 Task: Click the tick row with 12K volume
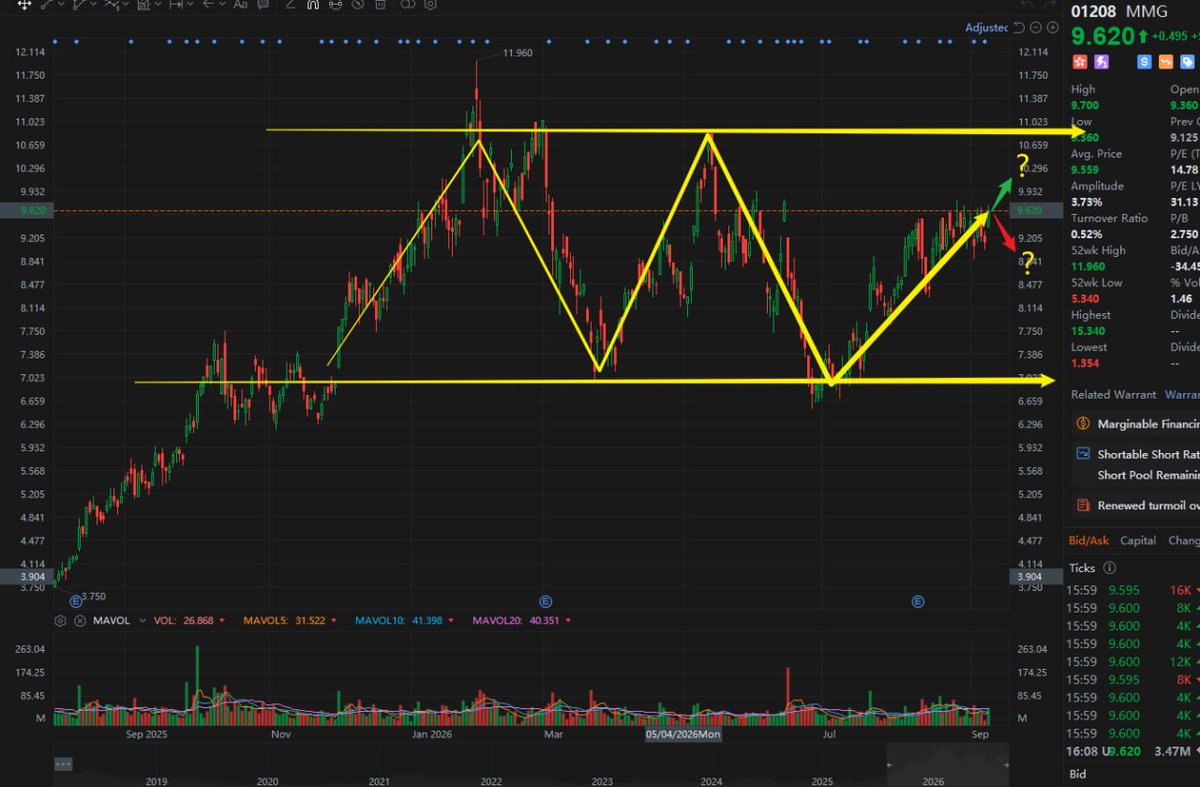[x=1134, y=661]
